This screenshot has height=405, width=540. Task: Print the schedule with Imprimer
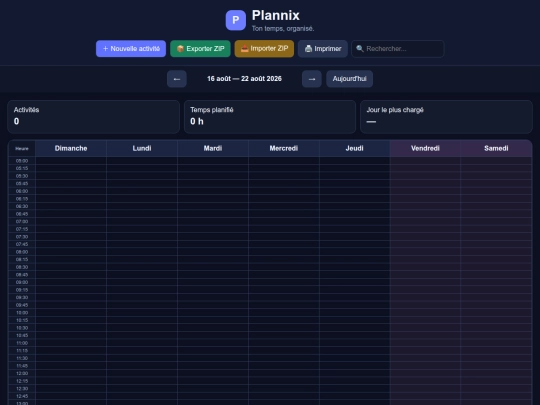click(x=323, y=49)
